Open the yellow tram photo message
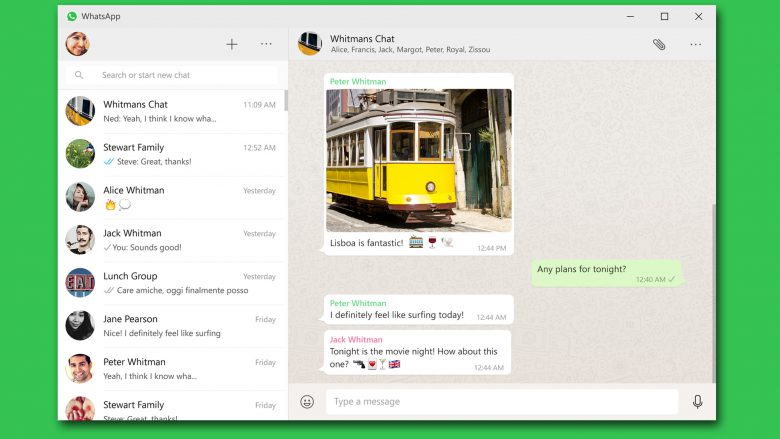Image resolution: width=780 pixels, height=439 pixels. pyautogui.click(x=418, y=160)
